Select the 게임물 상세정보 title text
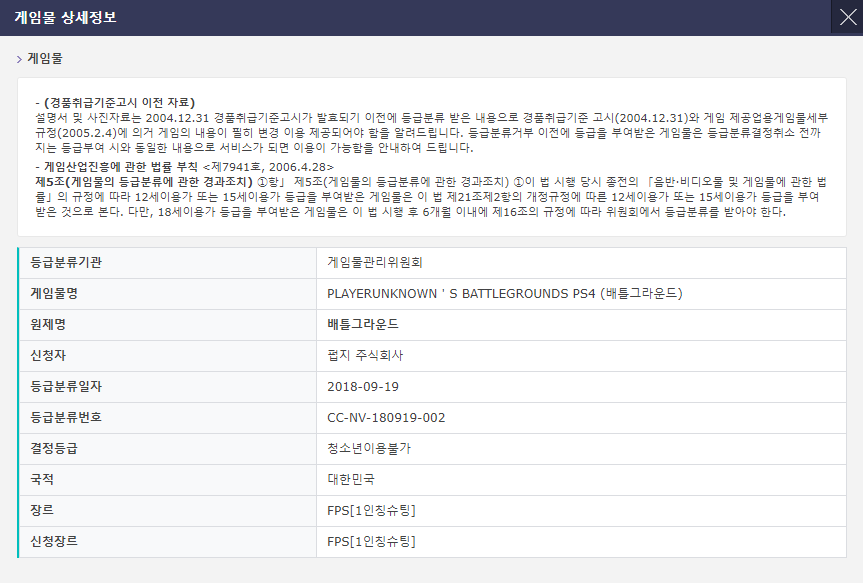Screen dimensions: 863x583 point(65,17)
